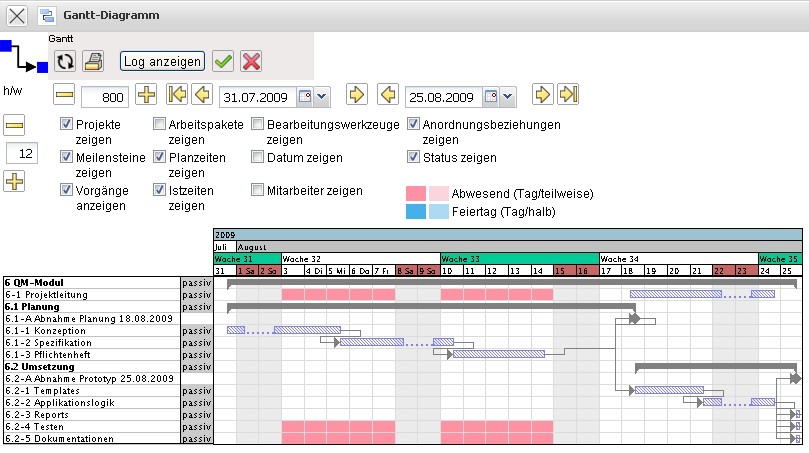
Task: Select the 6.2 Umsetzung phase row
Action: click(x=92, y=367)
